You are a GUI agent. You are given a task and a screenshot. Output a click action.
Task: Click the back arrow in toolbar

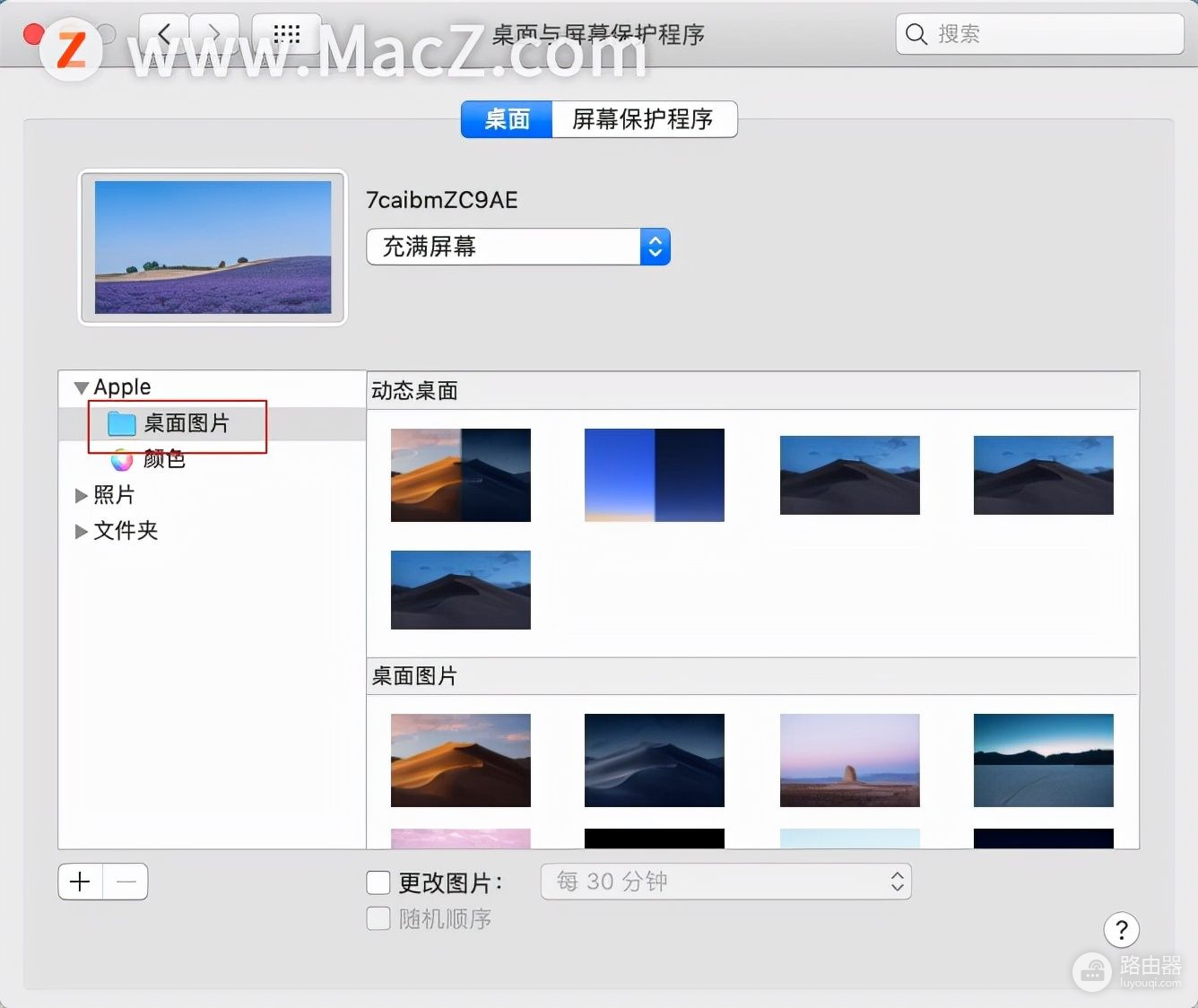coord(163,34)
